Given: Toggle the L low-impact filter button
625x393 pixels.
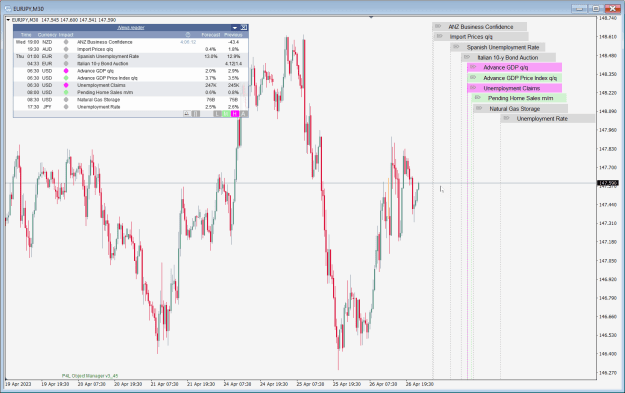Looking at the screenshot, I should 217,114.
